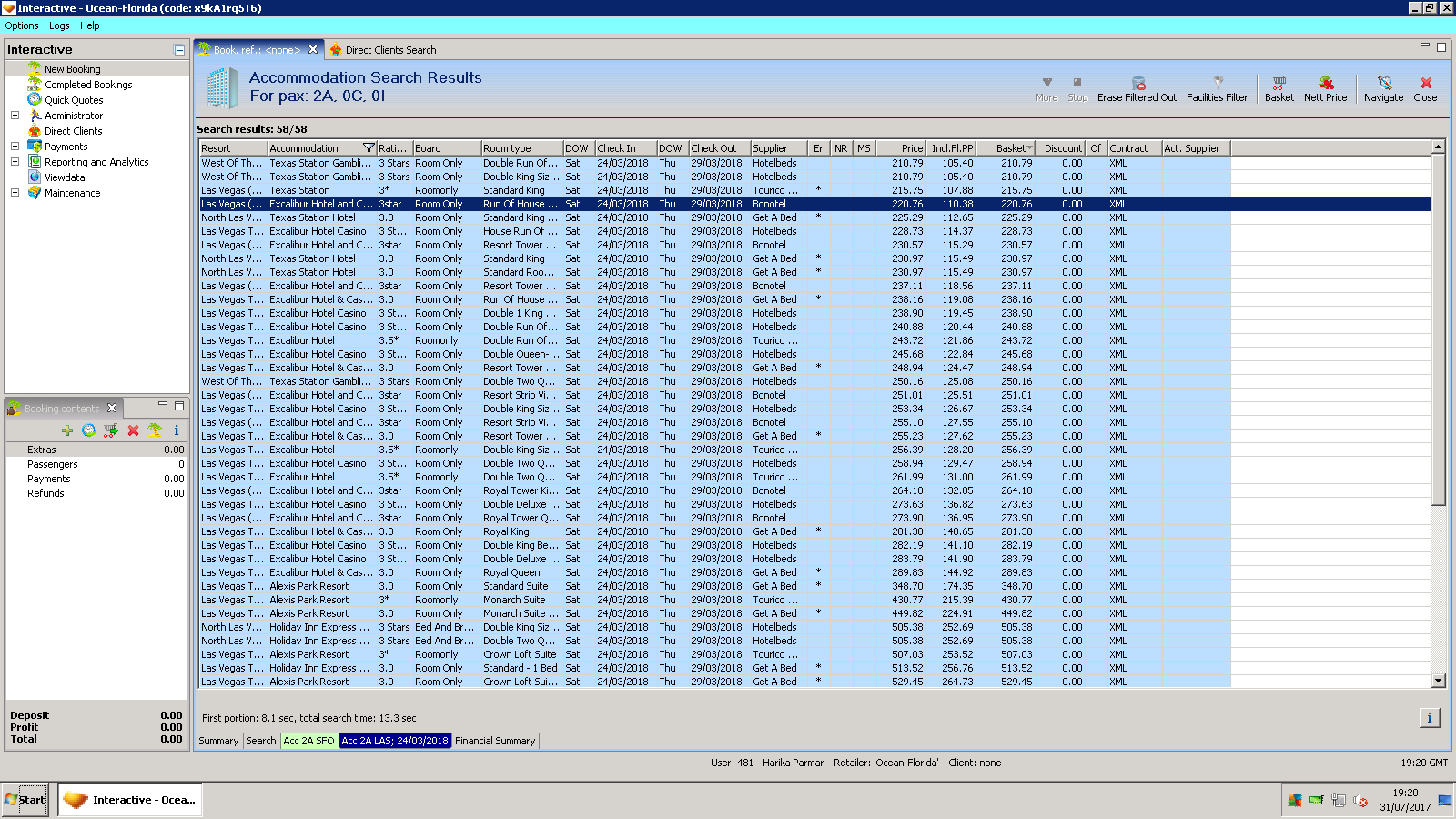Viewport: 1456px width, 819px height.
Task: Open the Accommodation column filter funnel
Action: pyautogui.click(x=369, y=148)
